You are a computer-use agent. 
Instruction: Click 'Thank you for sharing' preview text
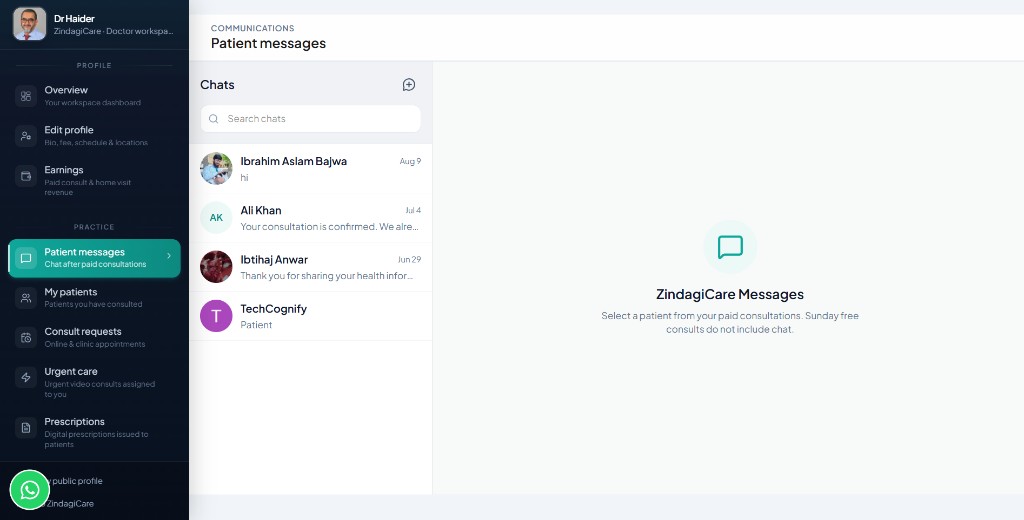(327, 276)
